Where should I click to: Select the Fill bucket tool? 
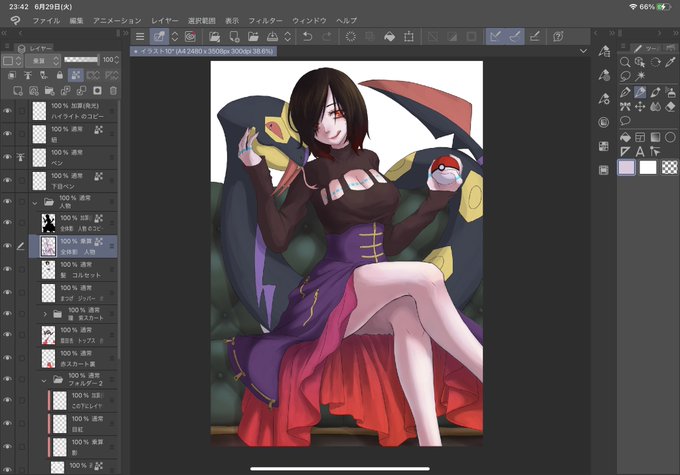point(625,138)
